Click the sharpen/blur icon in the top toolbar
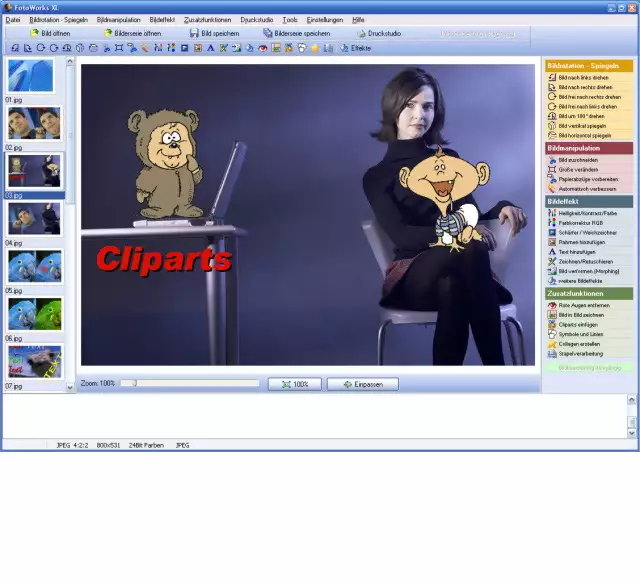Image resolution: width=640 pixels, height=584 pixels. [x=184, y=48]
